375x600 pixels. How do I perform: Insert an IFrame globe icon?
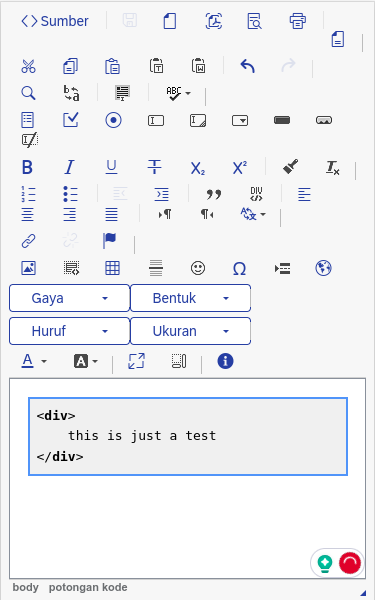[323, 268]
